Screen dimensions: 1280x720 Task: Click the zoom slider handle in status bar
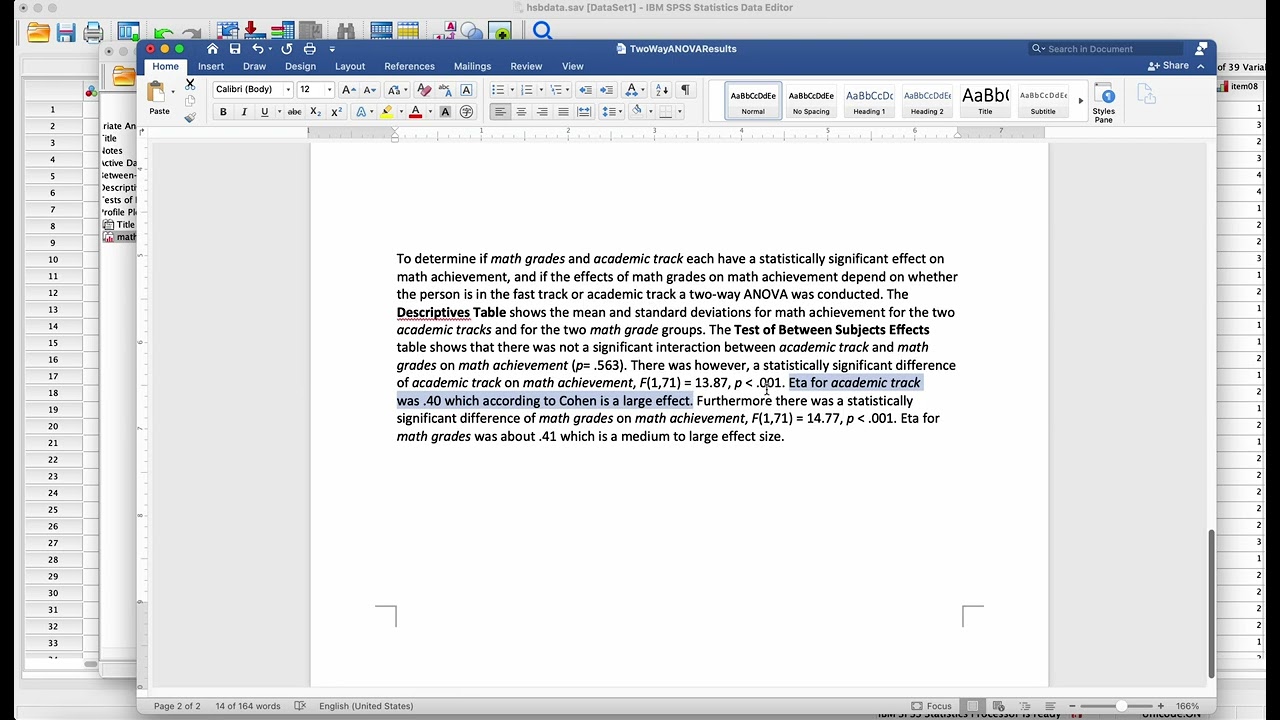coord(1121,706)
